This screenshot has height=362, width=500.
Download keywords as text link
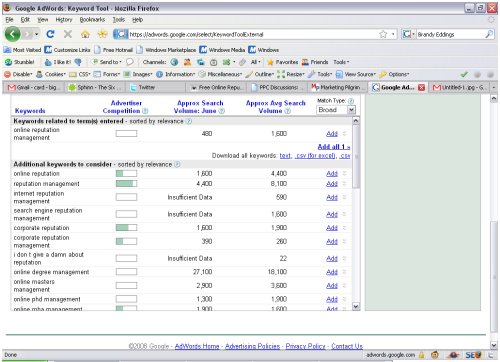click(x=285, y=156)
